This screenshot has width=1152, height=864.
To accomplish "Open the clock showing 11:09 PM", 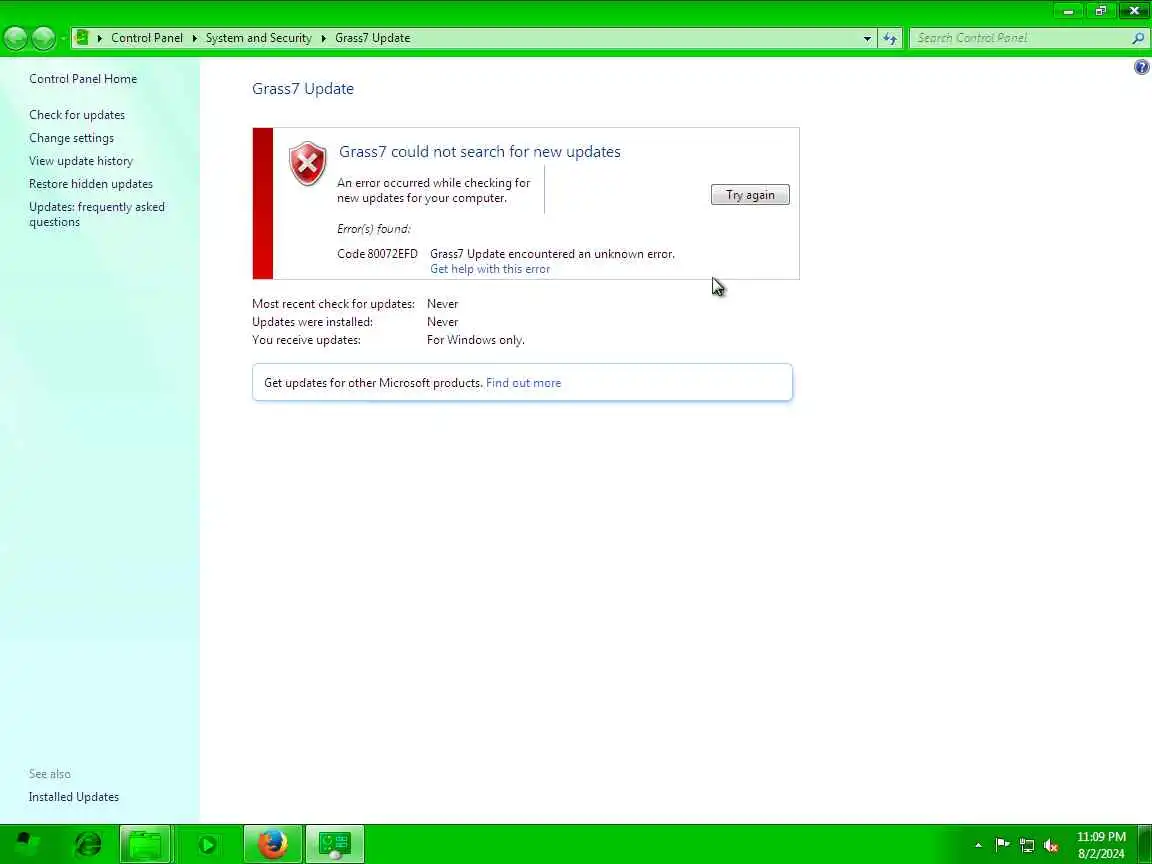I will coord(1101,845).
